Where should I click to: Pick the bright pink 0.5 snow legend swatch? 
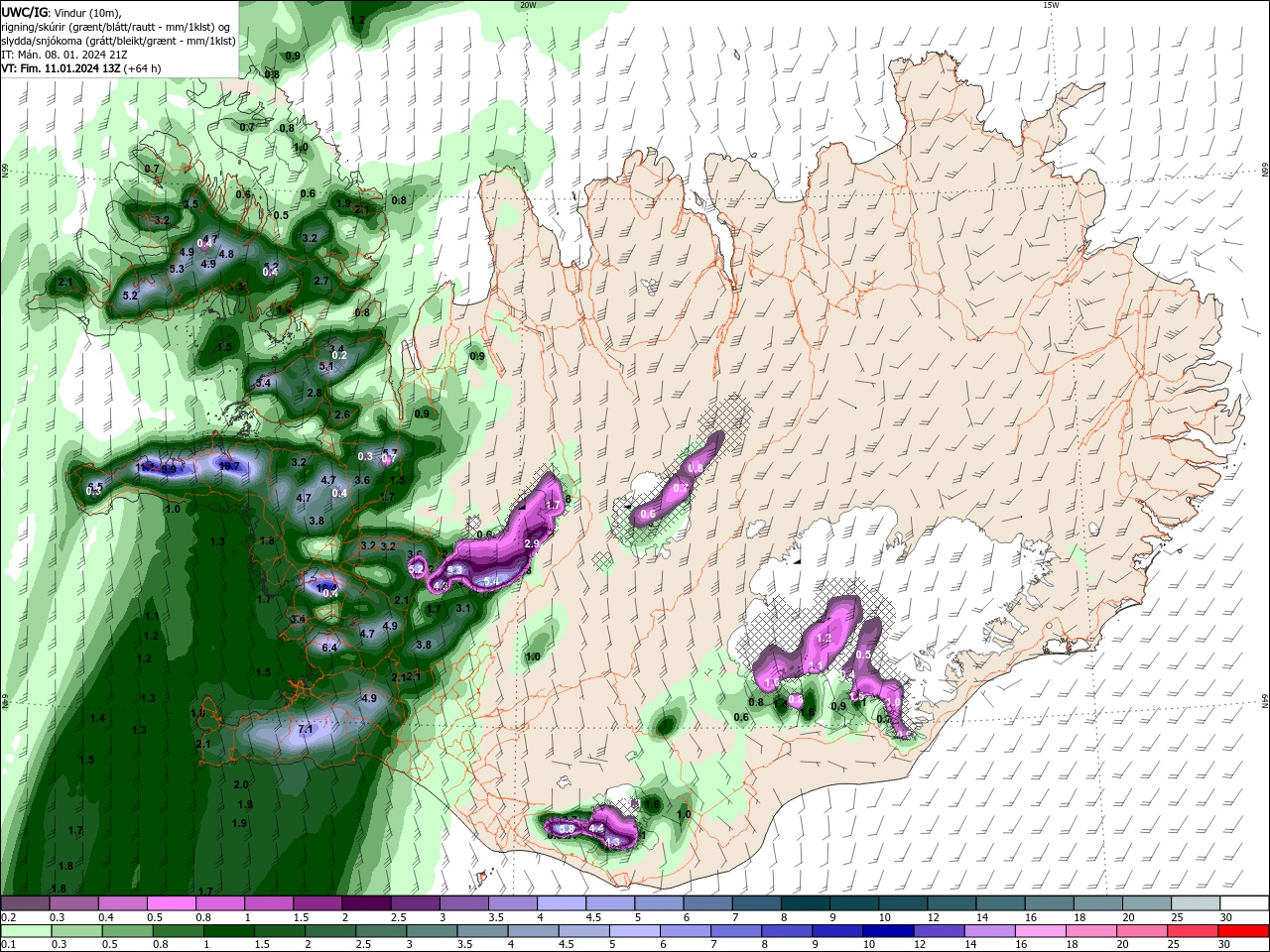tap(171, 903)
